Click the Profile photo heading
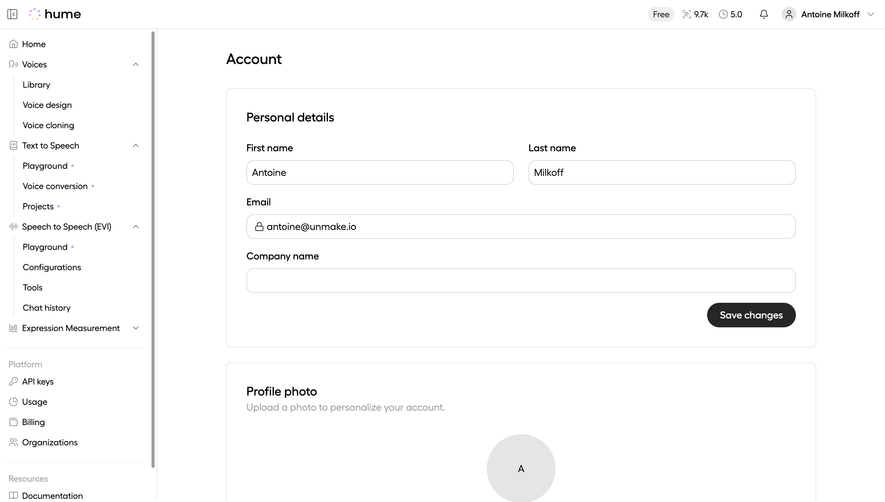The height and width of the screenshot is (502, 885). point(282,391)
